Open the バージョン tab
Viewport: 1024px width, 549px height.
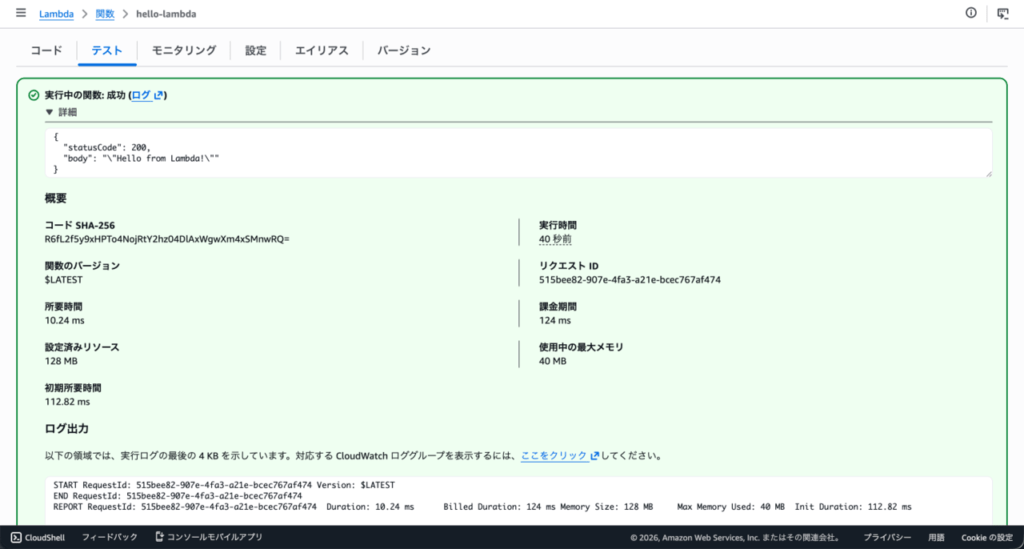[404, 50]
